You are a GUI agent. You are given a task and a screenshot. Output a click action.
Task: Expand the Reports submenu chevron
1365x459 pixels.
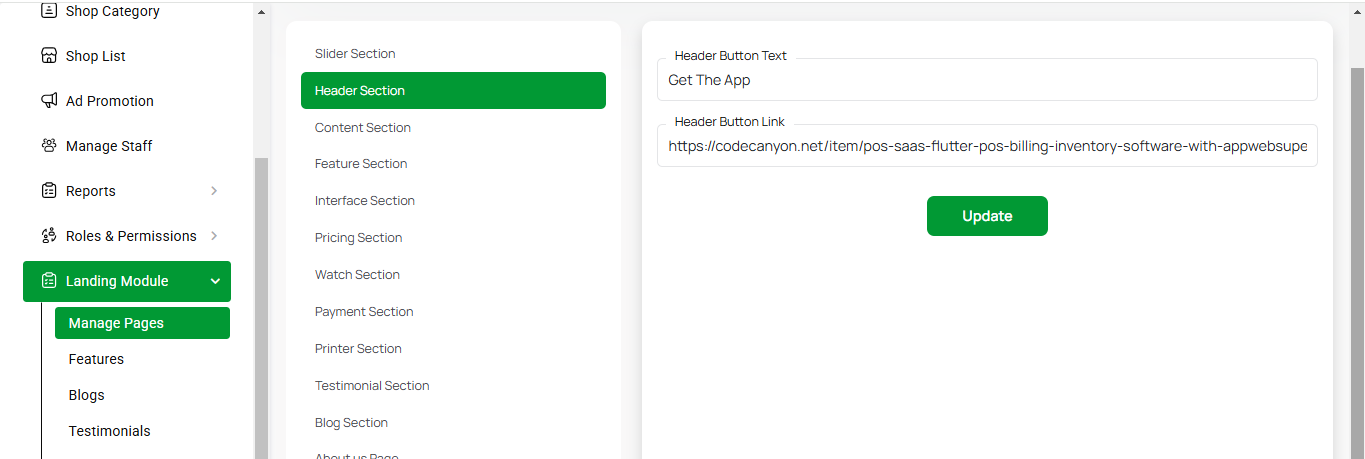[x=214, y=191]
